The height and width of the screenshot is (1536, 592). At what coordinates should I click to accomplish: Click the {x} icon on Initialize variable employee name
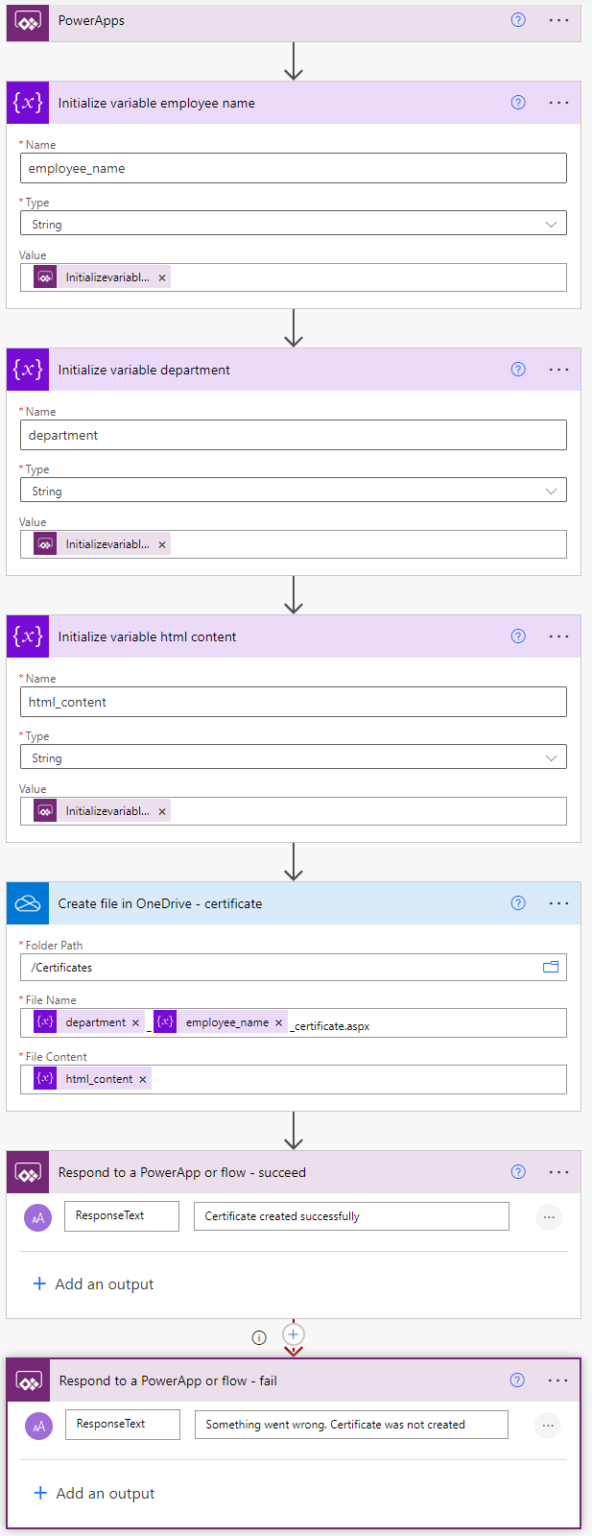(26, 102)
